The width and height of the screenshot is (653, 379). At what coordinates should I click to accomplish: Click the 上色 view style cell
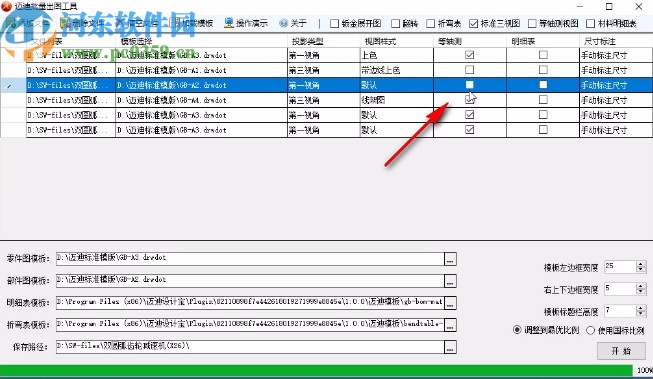point(396,55)
